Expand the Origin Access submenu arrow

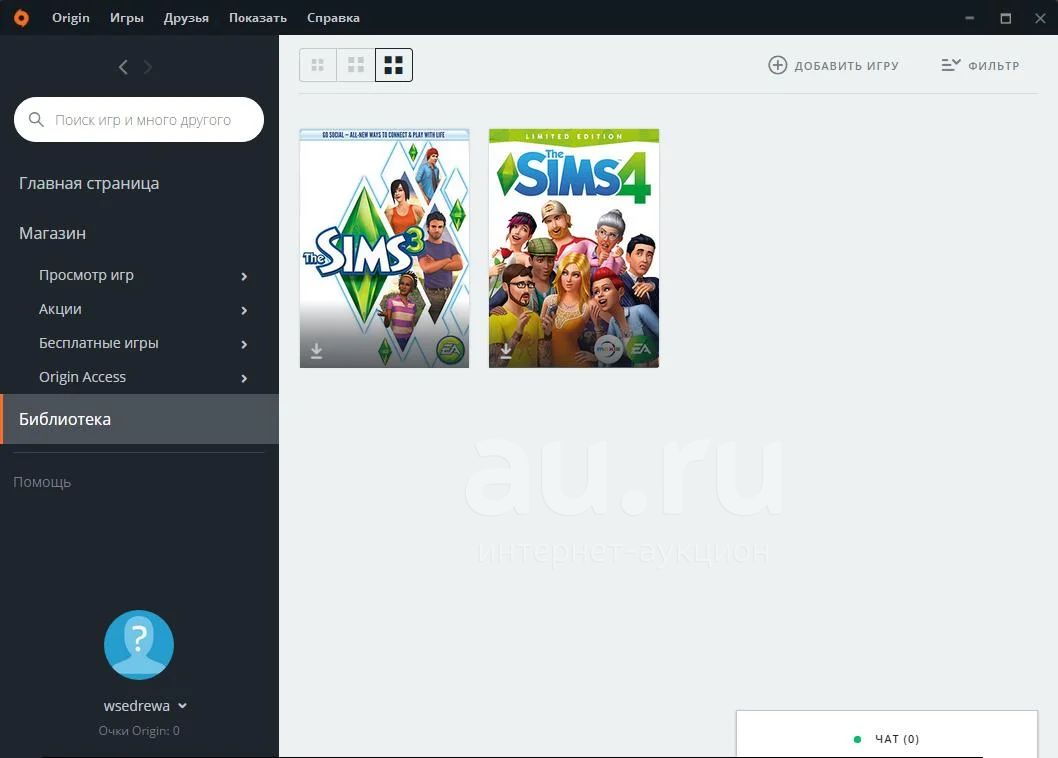point(244,378)
